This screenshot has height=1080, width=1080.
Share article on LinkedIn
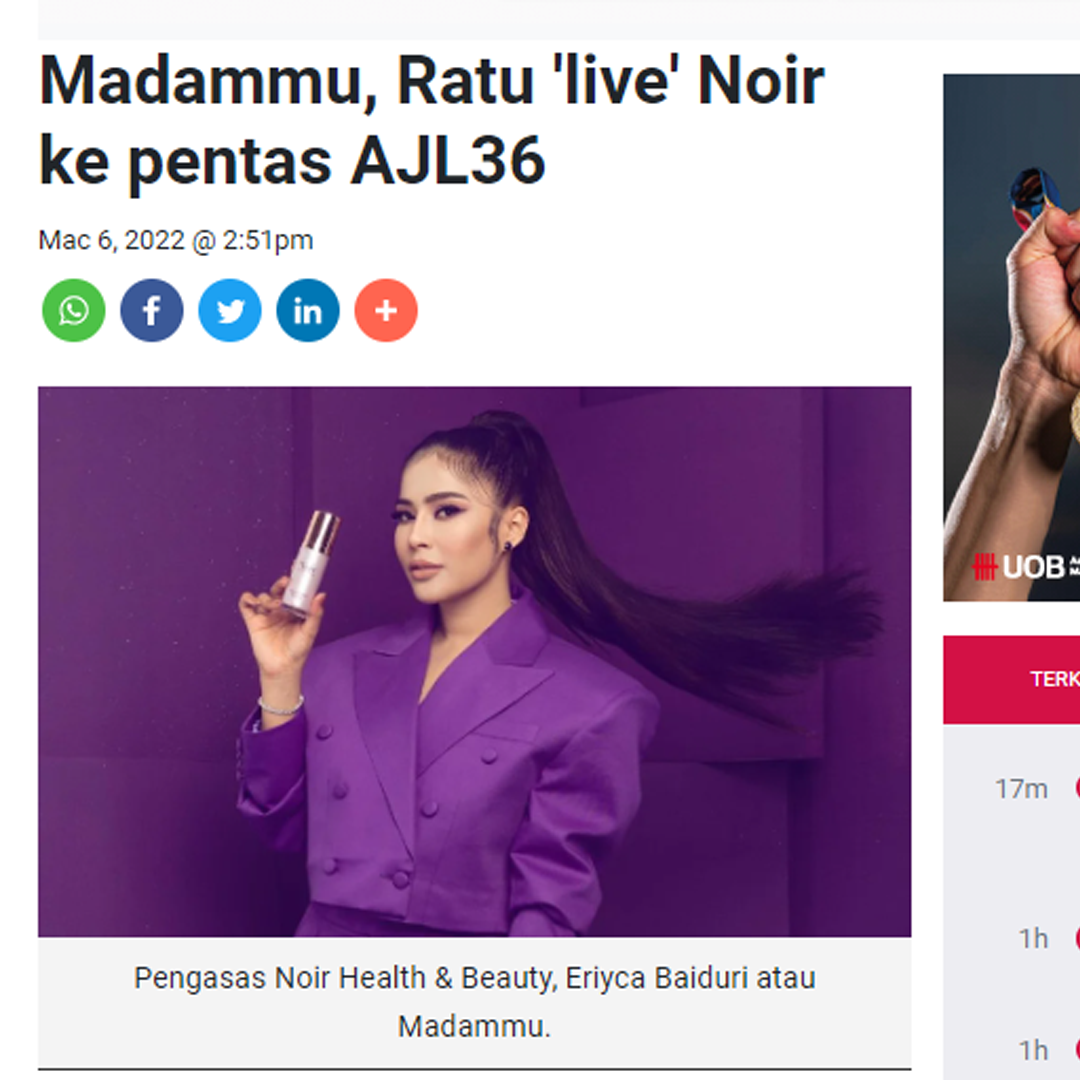(308, 310)
